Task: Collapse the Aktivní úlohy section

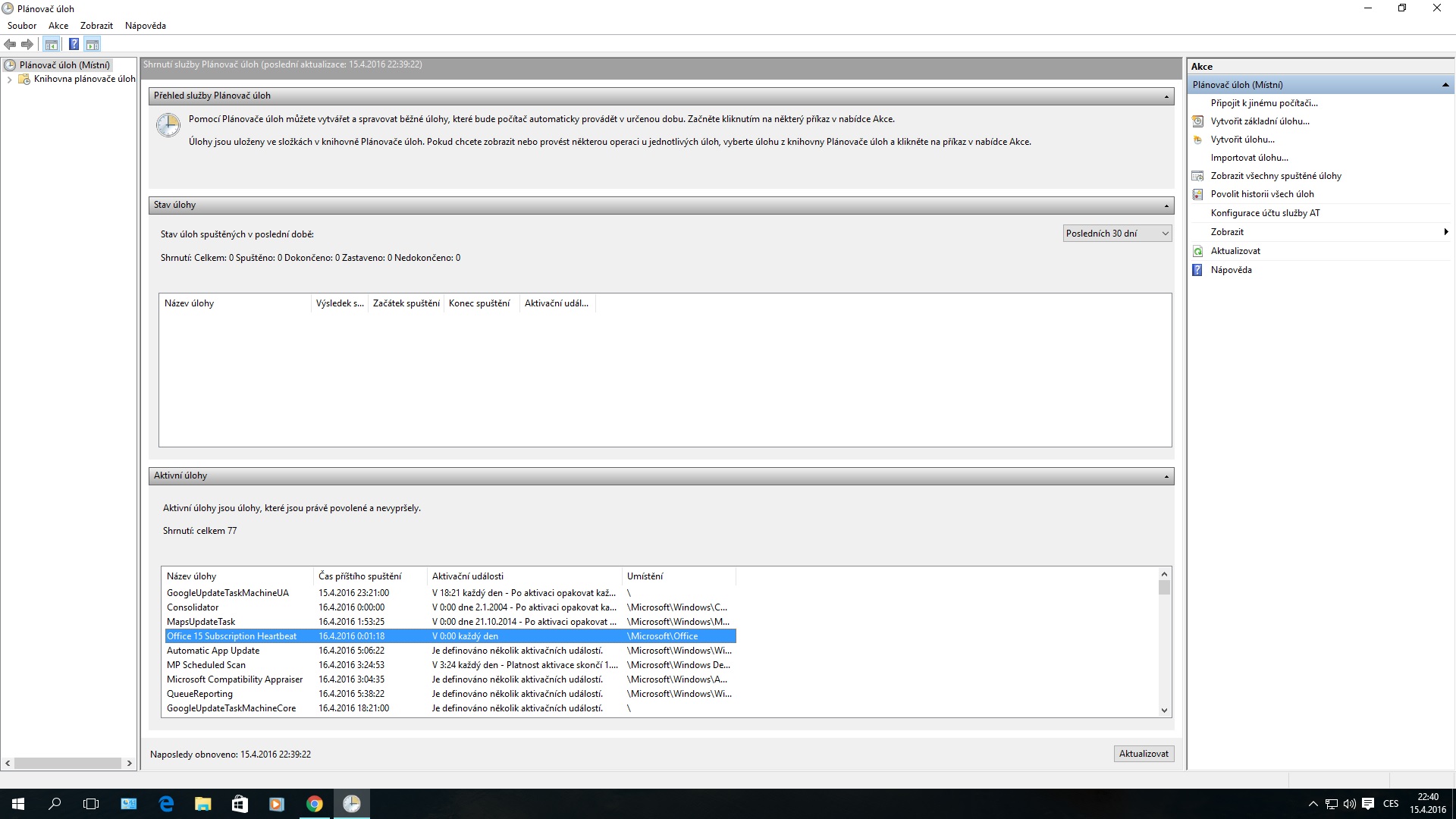Action: (1166, 476)
